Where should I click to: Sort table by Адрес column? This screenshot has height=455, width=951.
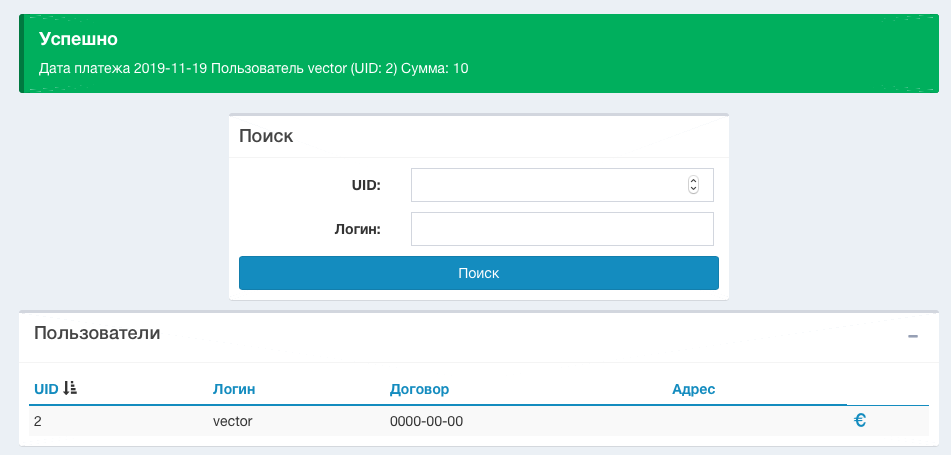693,389
